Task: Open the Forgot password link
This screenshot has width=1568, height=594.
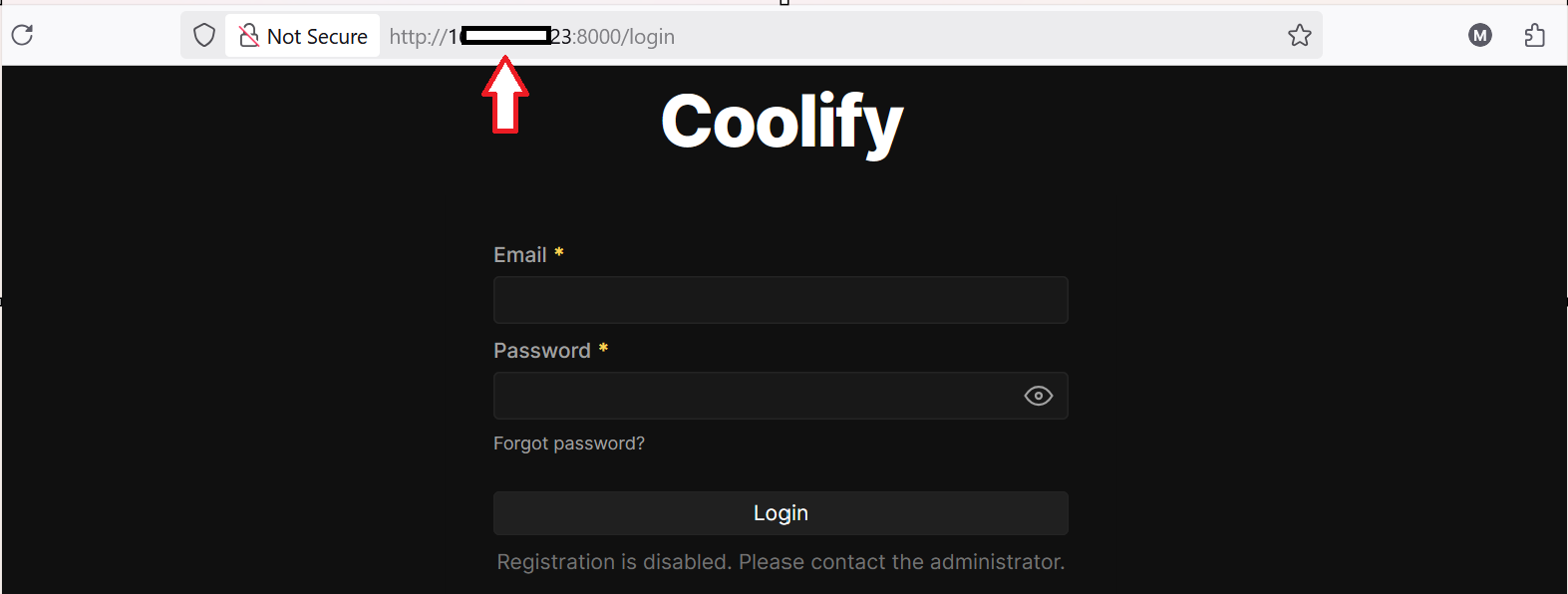Action: click(569, 444)
